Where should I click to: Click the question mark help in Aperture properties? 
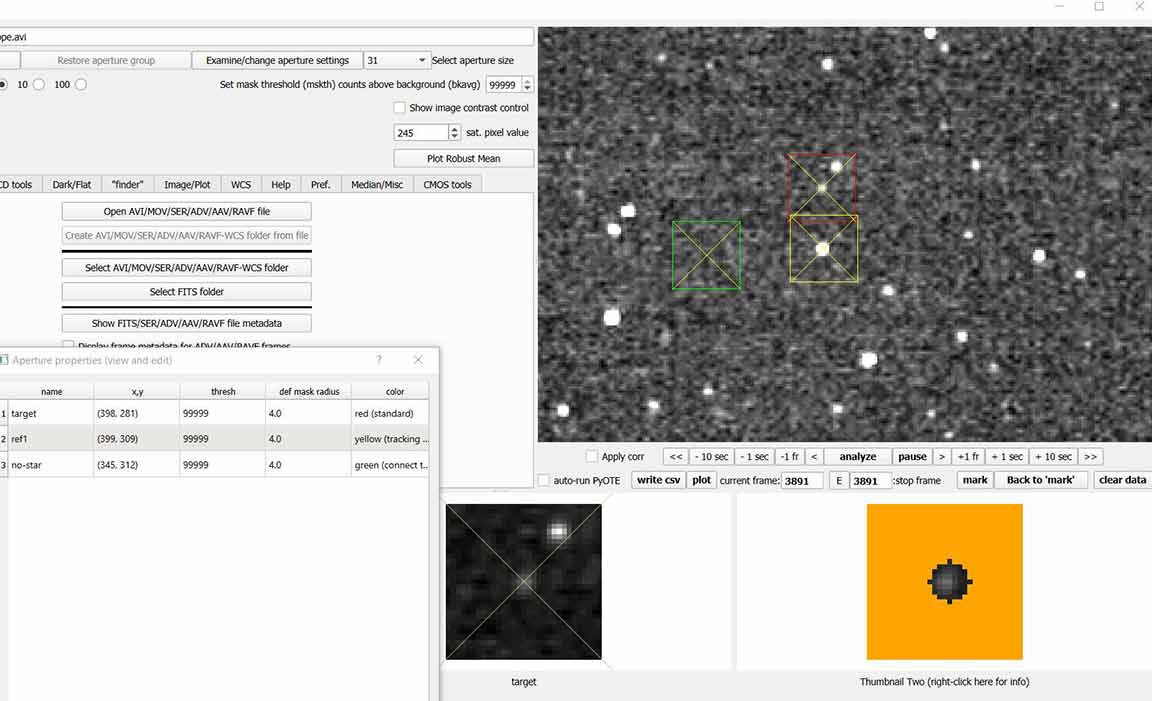click(x=379, y=360)
